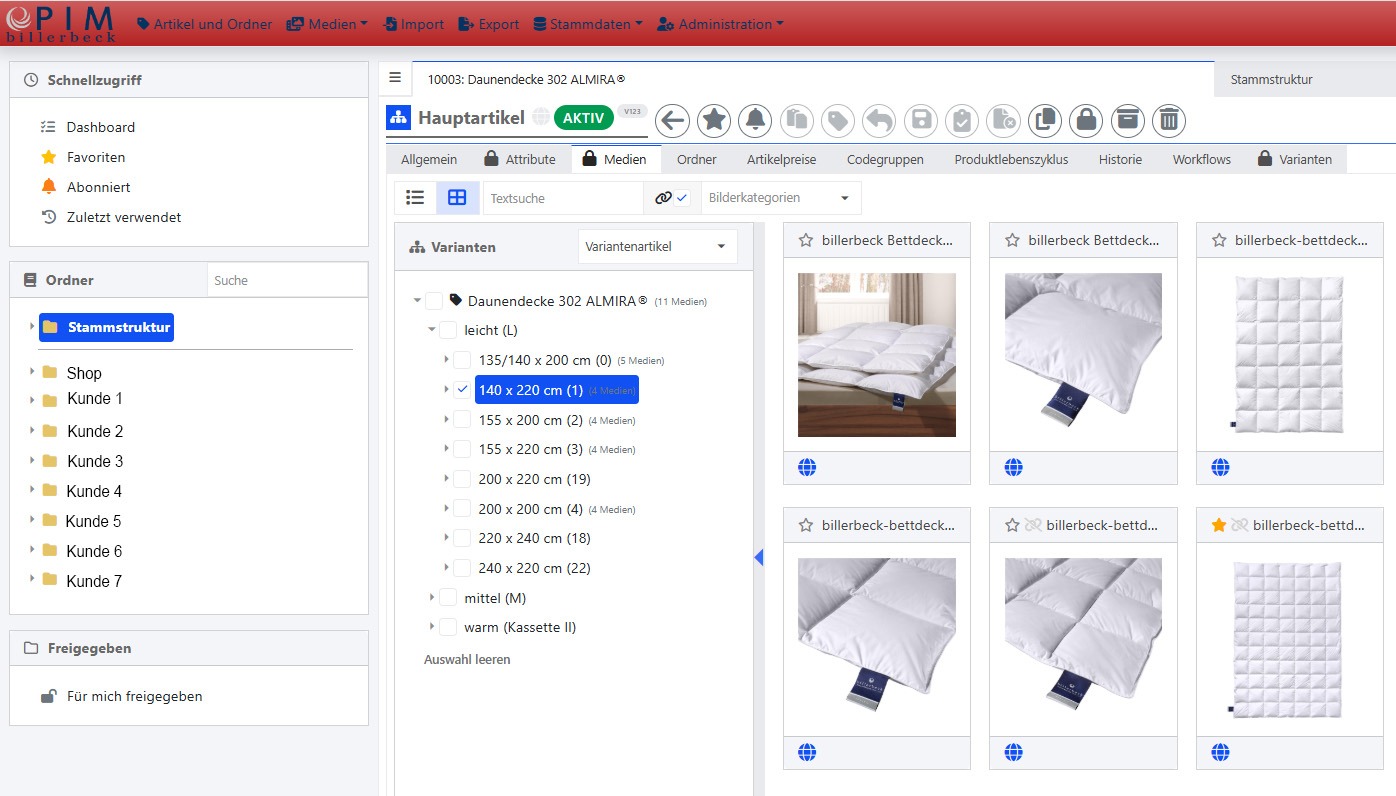Subscribe using the bell toolbar icon
Viewport: 1396px width, 796px height.
(x=755, y=121)
